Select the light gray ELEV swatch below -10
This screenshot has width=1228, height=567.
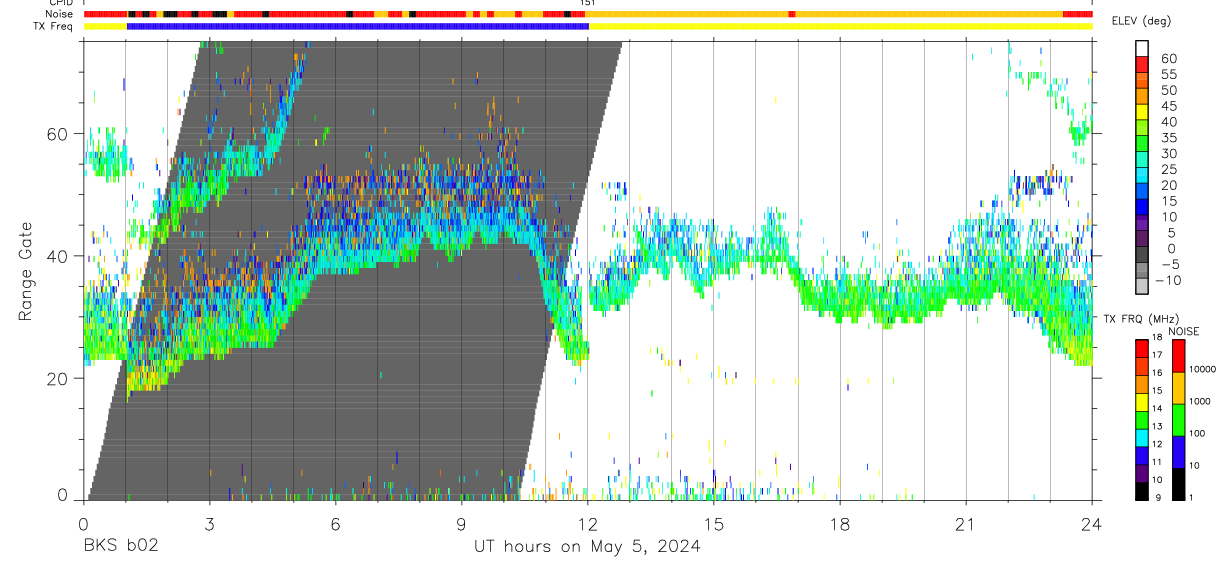1142,287
